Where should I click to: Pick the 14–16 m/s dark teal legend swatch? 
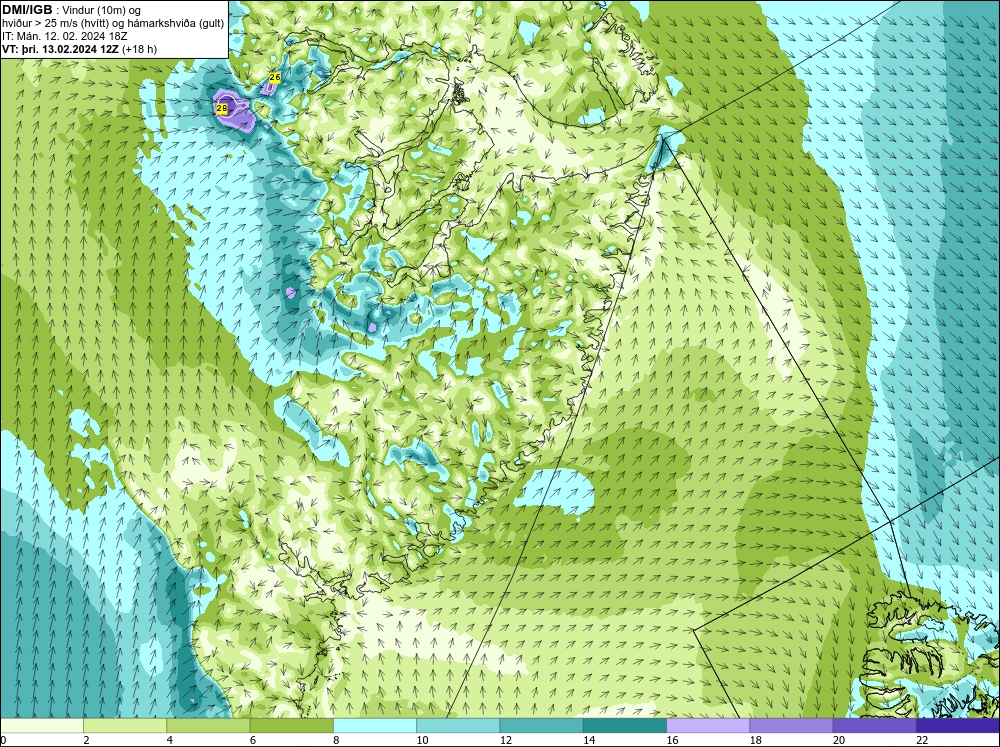point(625,726)
